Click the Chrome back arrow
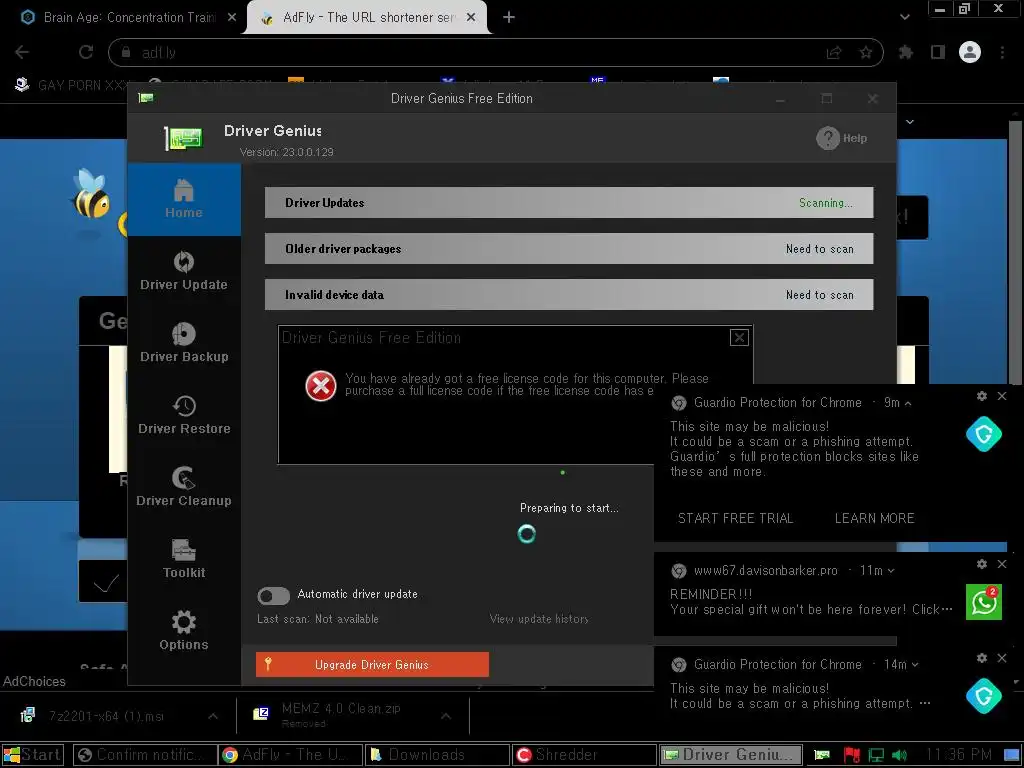 pyautogui.click(x=22, y=52)
